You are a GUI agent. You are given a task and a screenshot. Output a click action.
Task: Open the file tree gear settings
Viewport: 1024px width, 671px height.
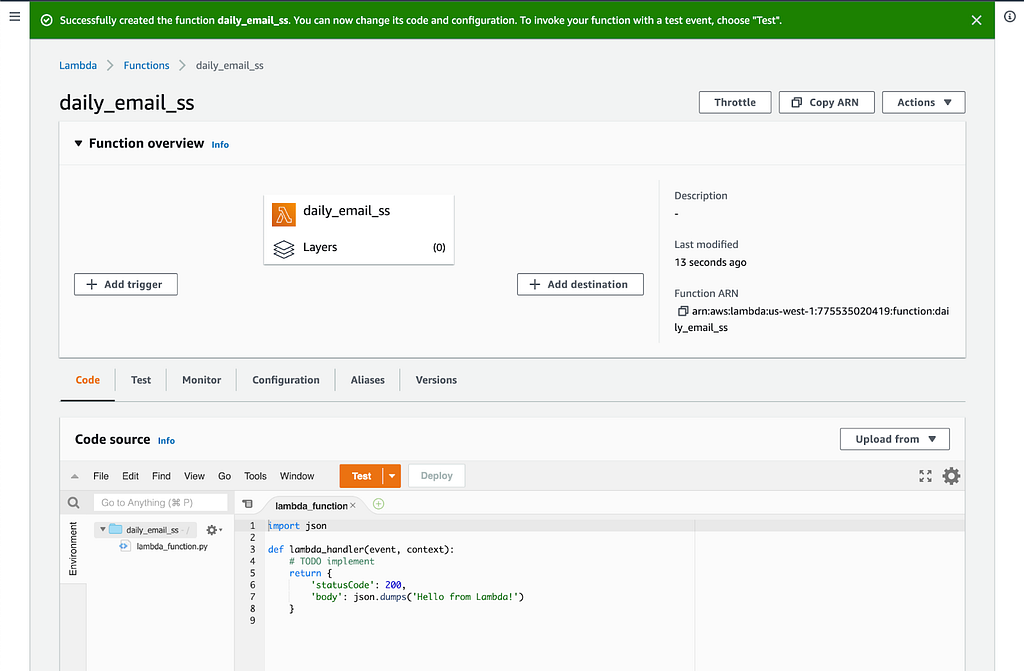(214, 530)
